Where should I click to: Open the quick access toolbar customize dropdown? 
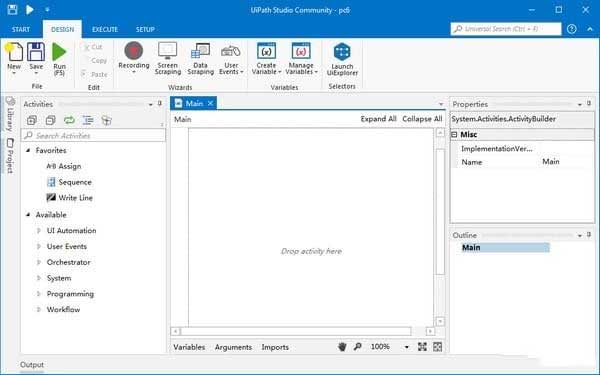click(x=47, y=10)
